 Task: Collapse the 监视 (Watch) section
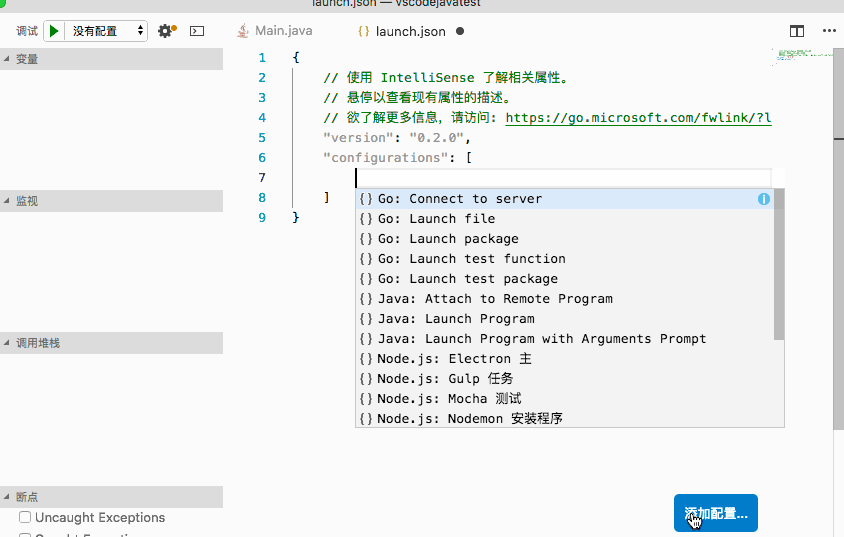[x=6, y=201]
